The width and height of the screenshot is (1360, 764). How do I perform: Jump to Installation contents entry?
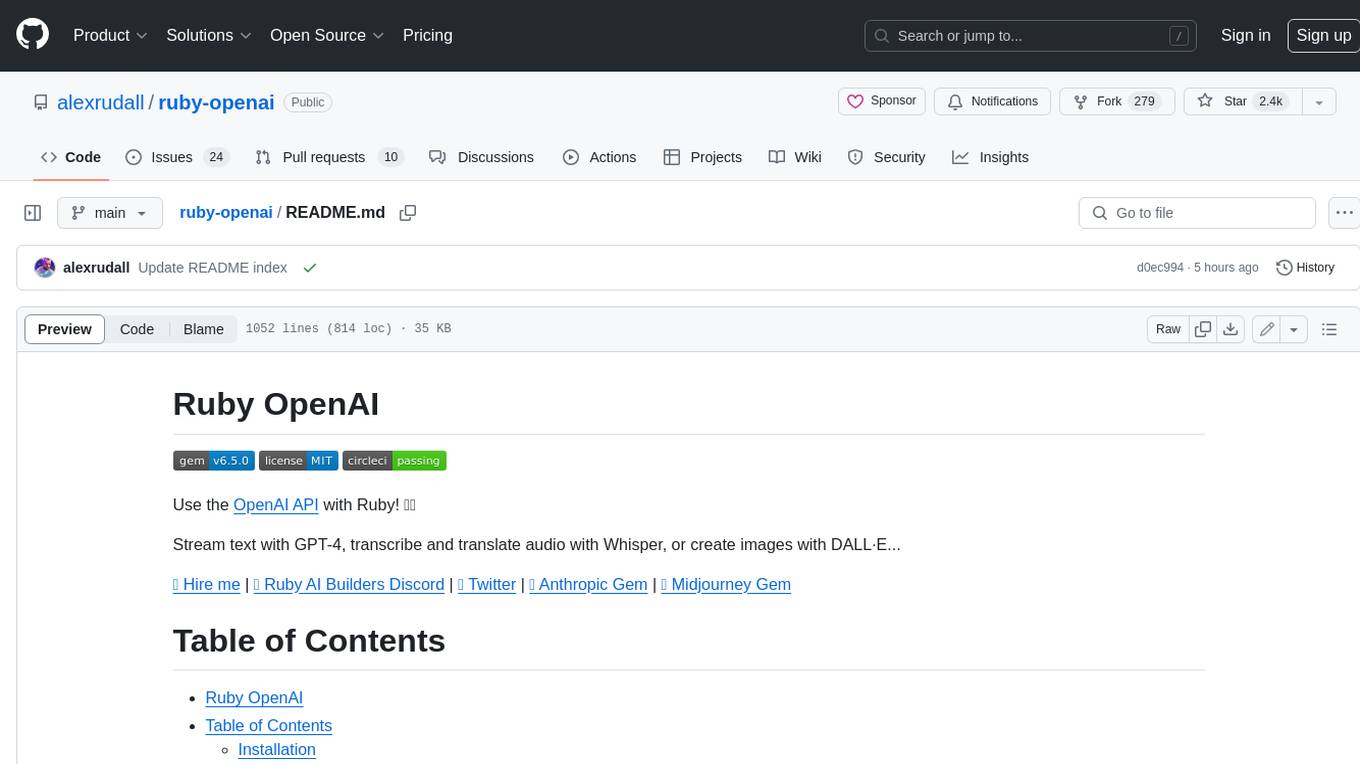[277, 750]
